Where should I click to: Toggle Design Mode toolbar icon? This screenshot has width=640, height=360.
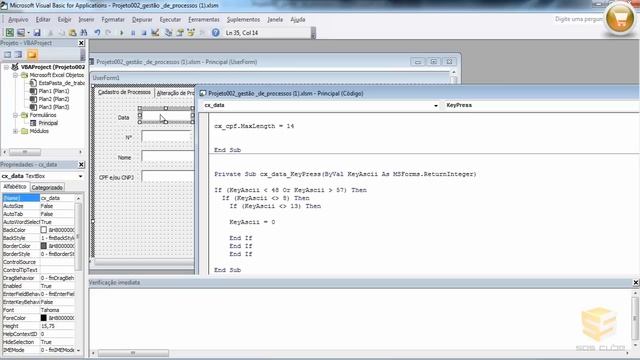point(155,33)
